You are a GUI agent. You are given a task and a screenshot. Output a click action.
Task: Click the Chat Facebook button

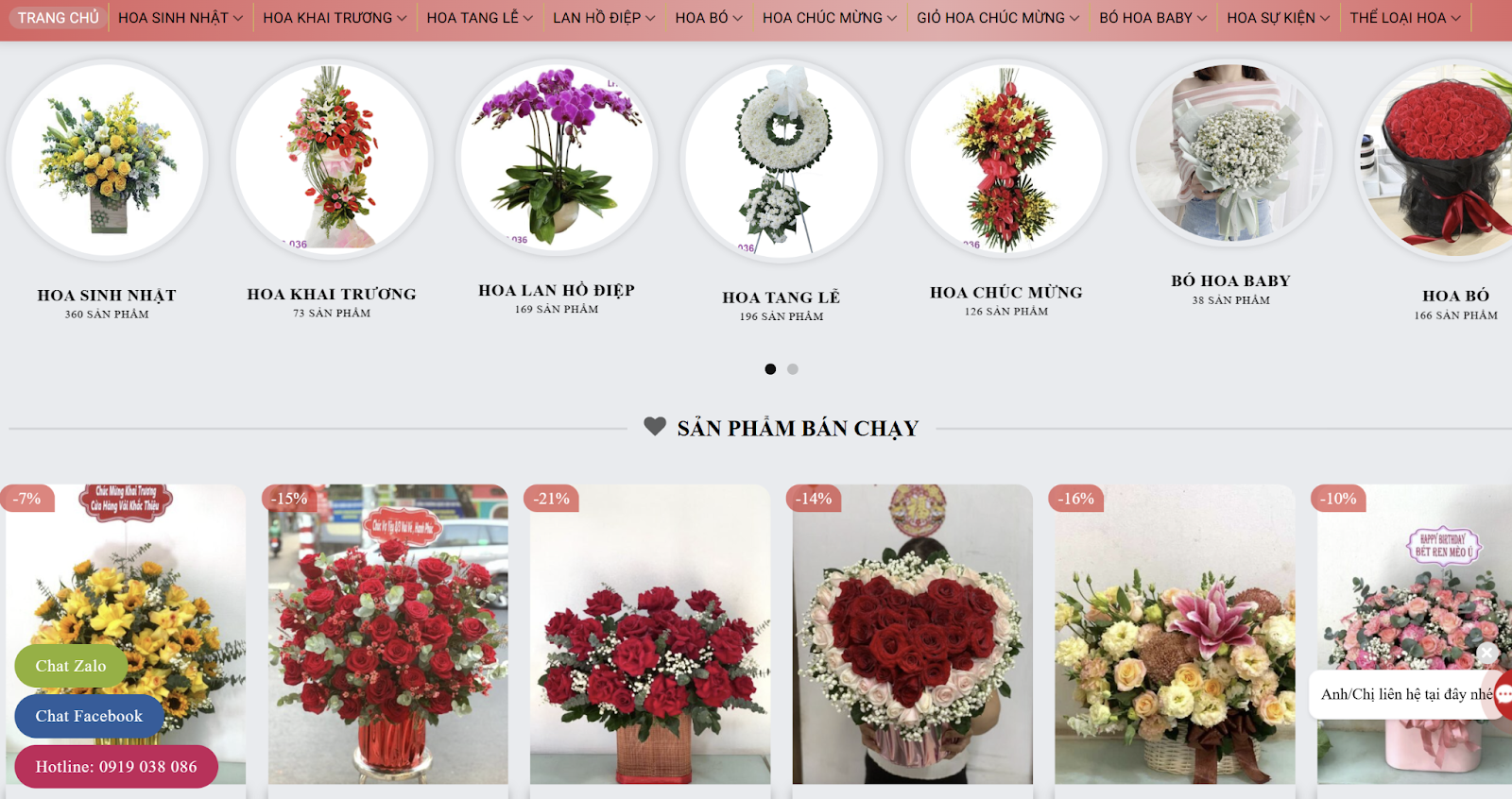pyautogui.click(x=89, y=716)
